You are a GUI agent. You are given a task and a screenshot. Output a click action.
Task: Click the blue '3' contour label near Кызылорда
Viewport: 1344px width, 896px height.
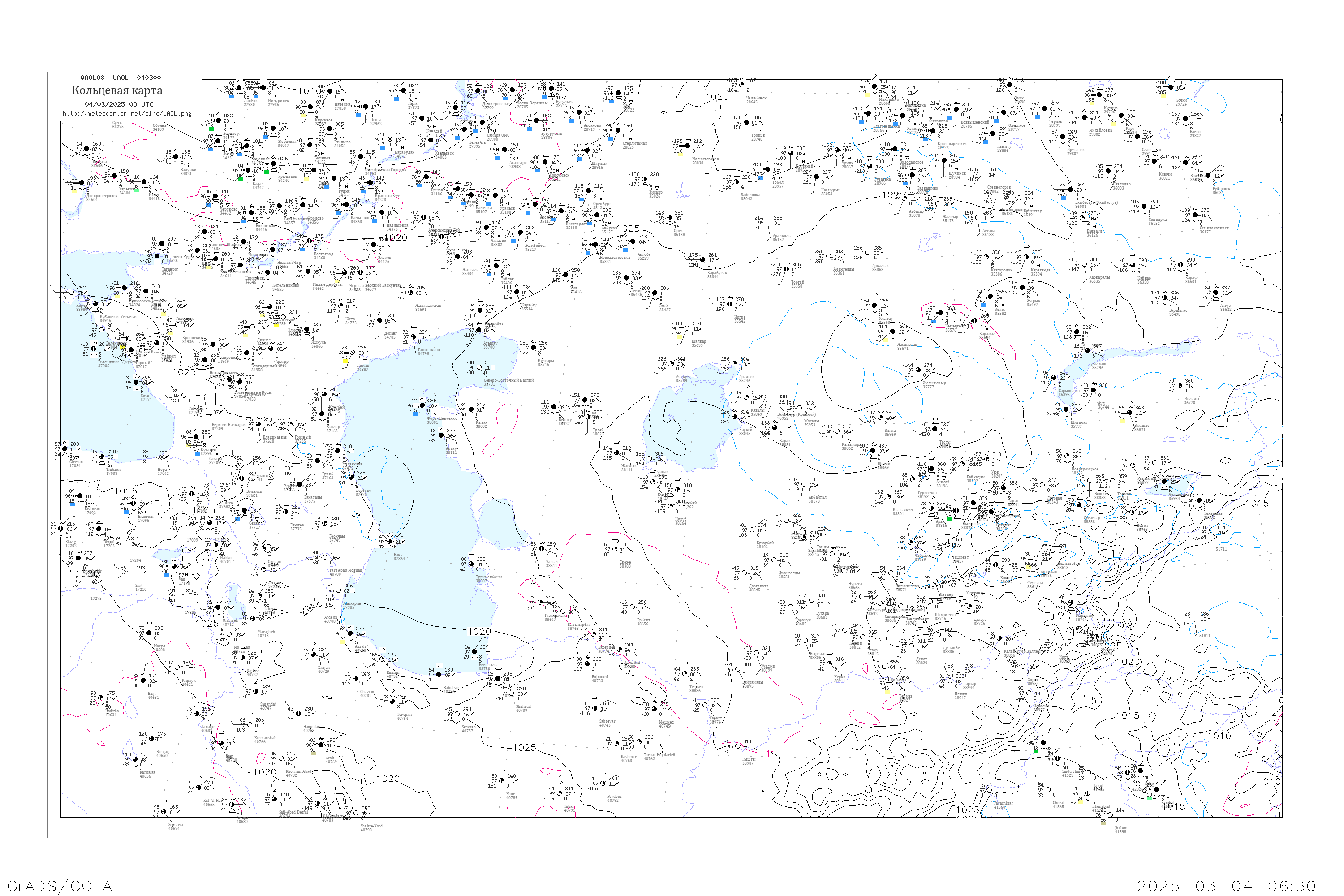842,469
